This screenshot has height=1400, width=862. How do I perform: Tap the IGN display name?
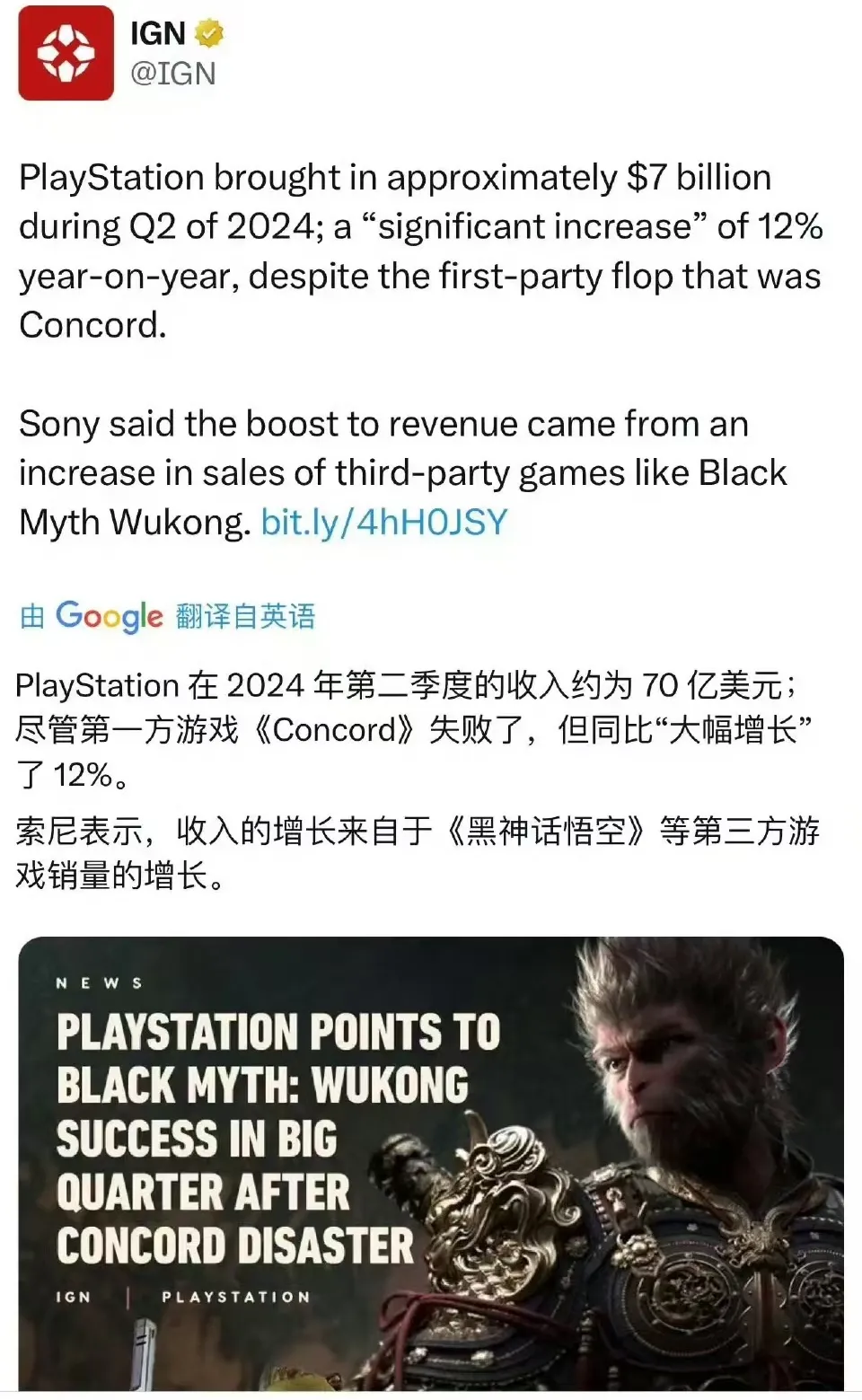[158, 33]
